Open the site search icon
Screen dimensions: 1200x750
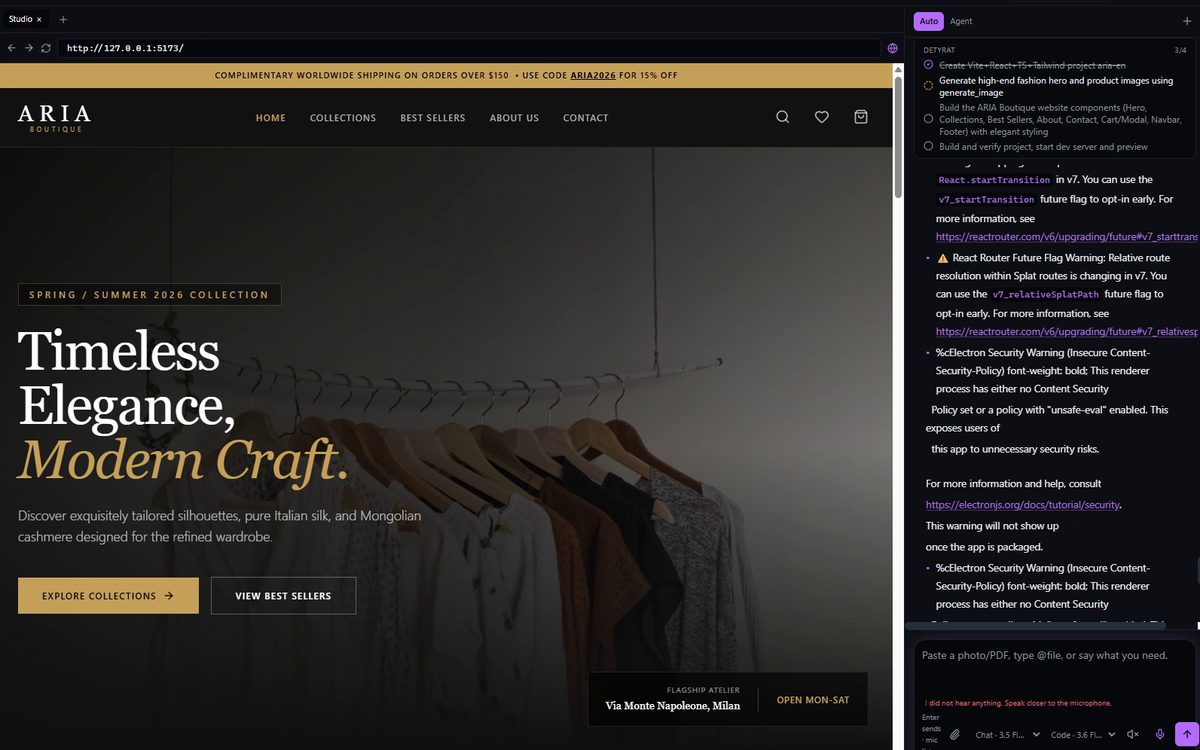[783, 117]
